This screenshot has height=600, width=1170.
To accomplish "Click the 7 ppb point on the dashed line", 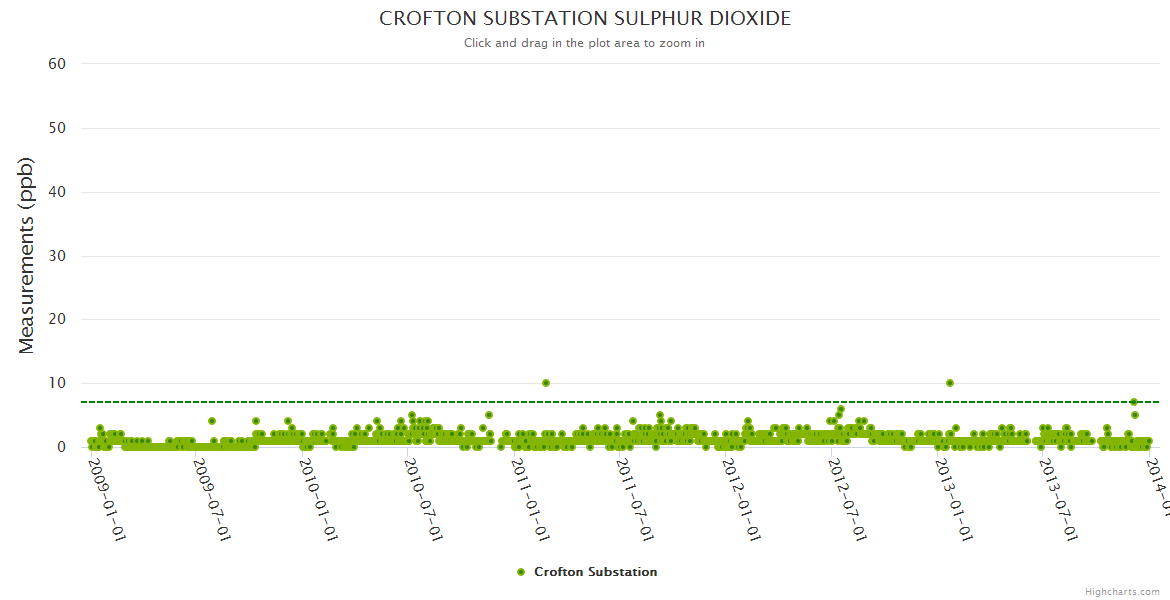I will click(1134, 402).
